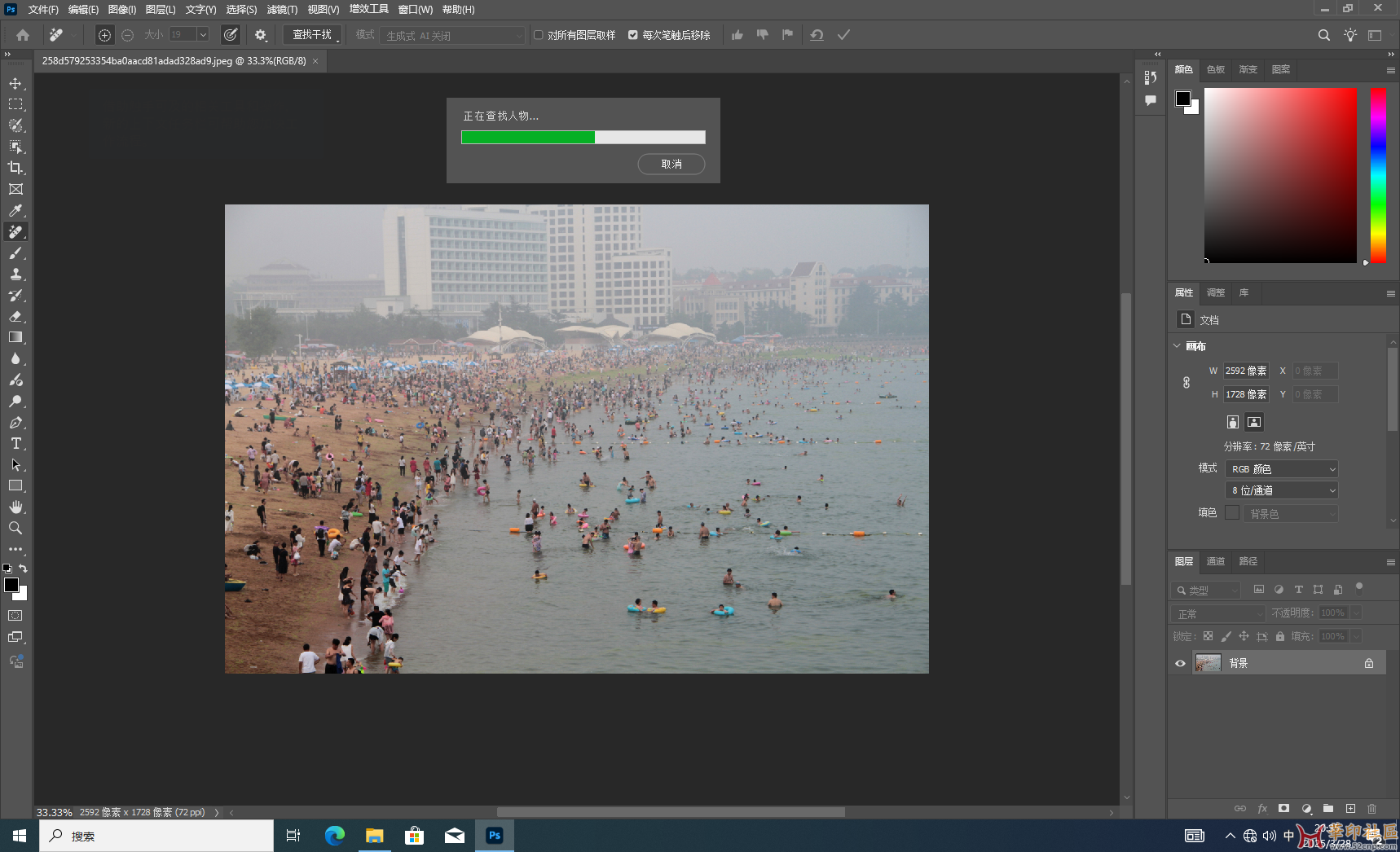The width and height of the screenshot is (1400, 852).
Task: Click the thumbs down feedback icon
Action: pyautogui.click(x=763, y=35)
